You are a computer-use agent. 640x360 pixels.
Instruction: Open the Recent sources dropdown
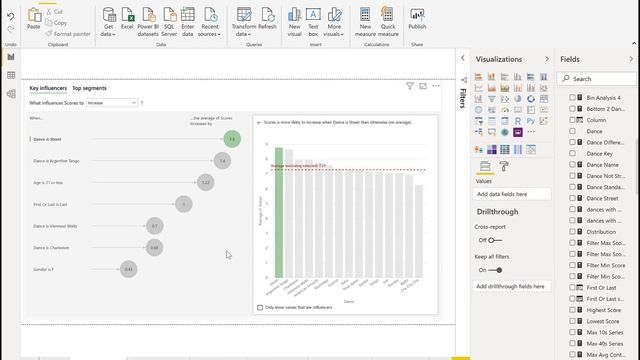[x=209, y=22]
